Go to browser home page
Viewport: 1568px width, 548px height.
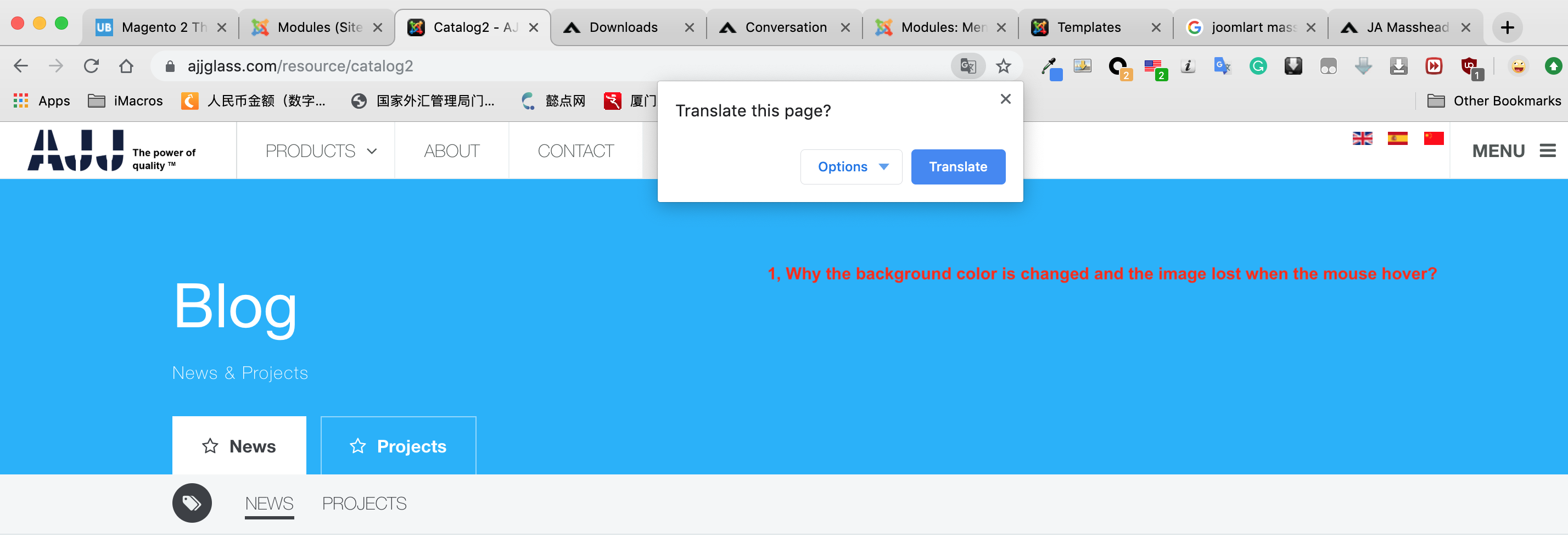coord(126,66)
